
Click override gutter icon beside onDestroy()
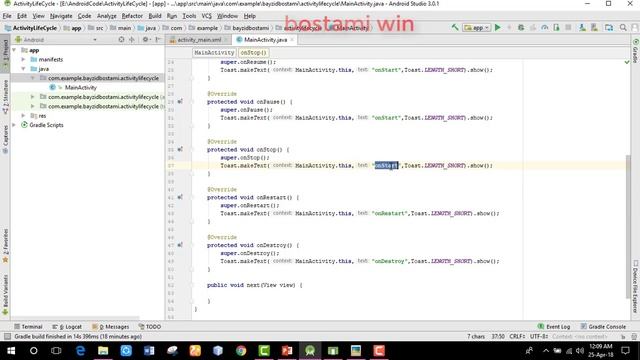click(x=180, y=245)
